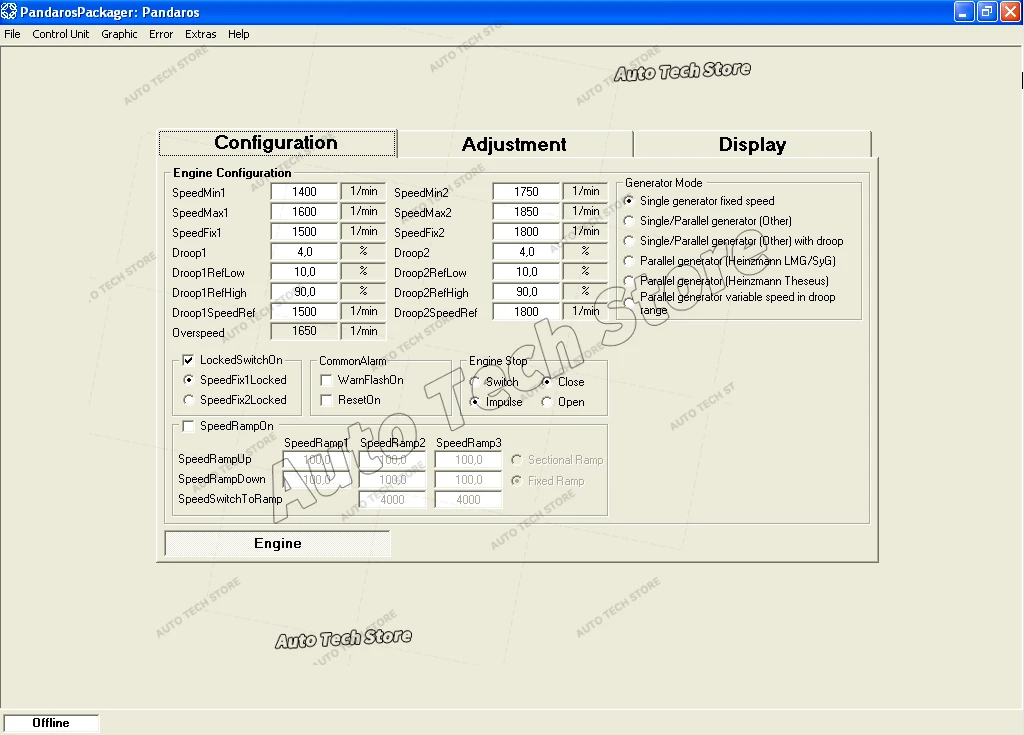Enable the WarnFlashOn checkbox
Image resolution: width=1024 pixels, height=735 pixels.
(x=326, y=380)
